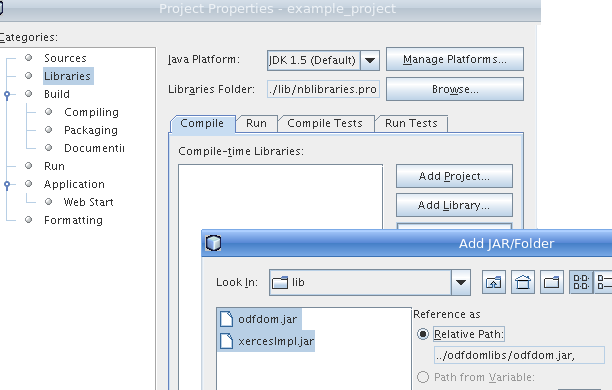Select Run category in tree
This screenshot has width=612, height=390.
tap(54, 166)
